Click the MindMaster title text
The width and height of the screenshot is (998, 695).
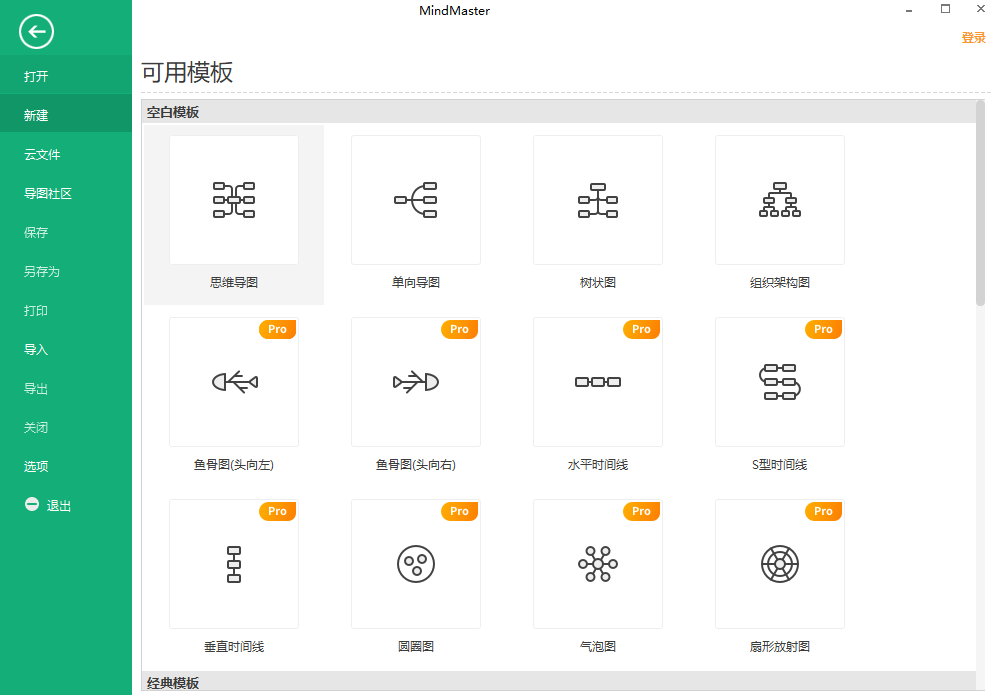[x=454, y=11]
